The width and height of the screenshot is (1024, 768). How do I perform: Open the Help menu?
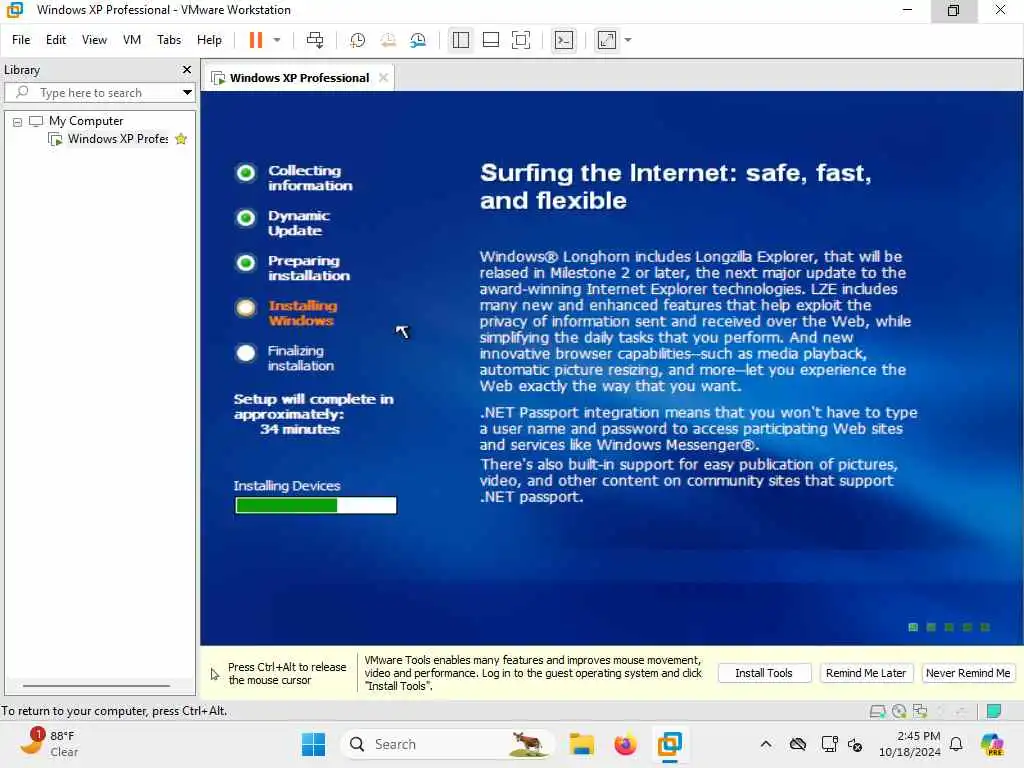(x=209, y=40)
